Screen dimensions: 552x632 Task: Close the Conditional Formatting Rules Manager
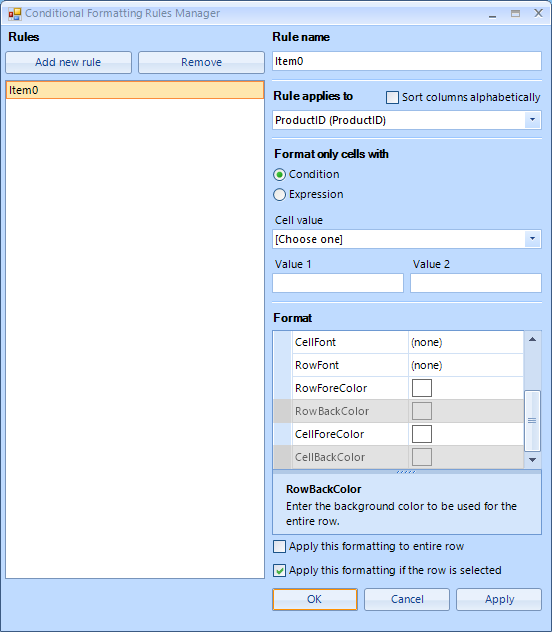[x=538, y=13]
